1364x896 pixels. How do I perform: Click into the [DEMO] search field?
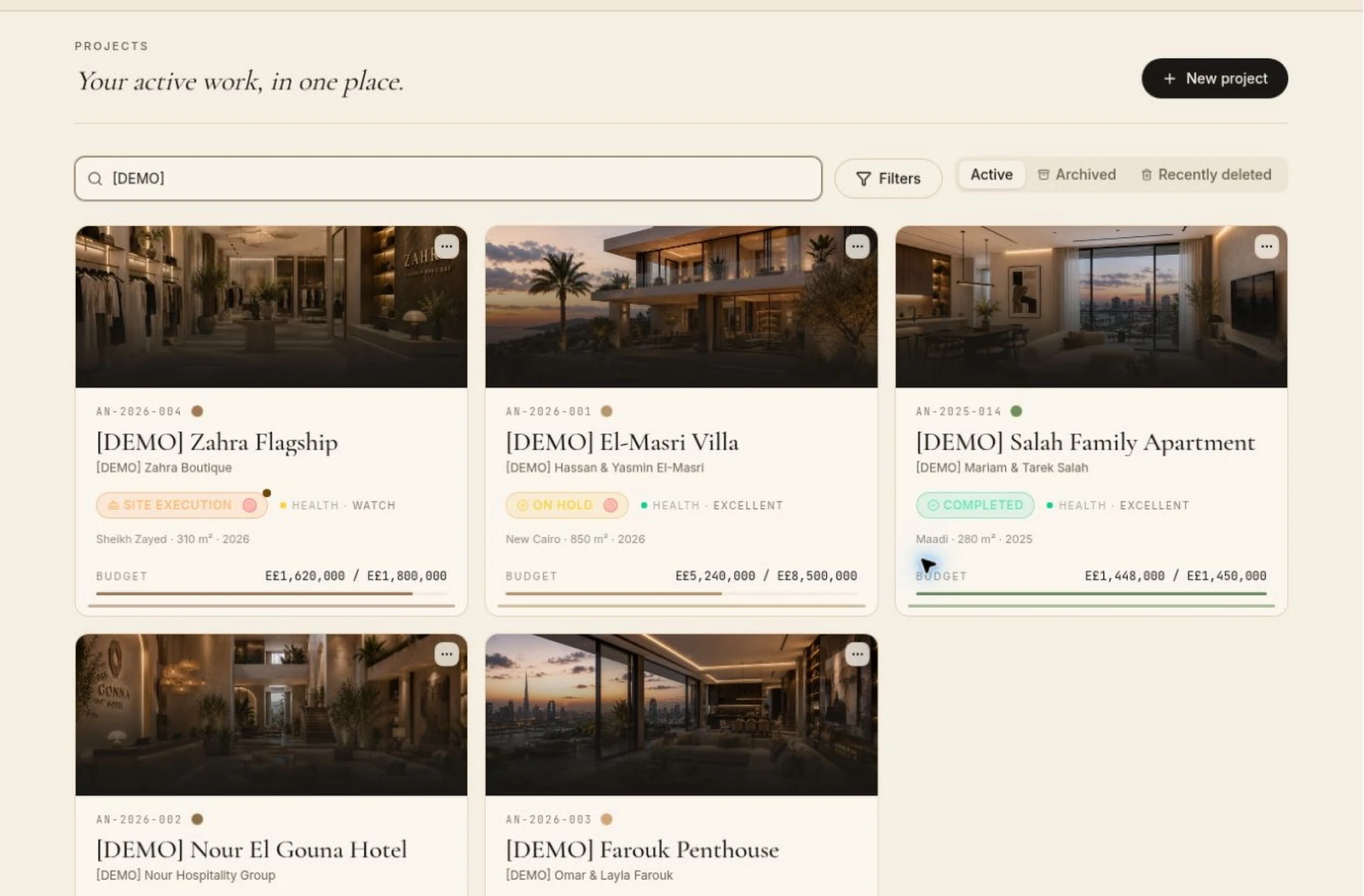(448, 178)
